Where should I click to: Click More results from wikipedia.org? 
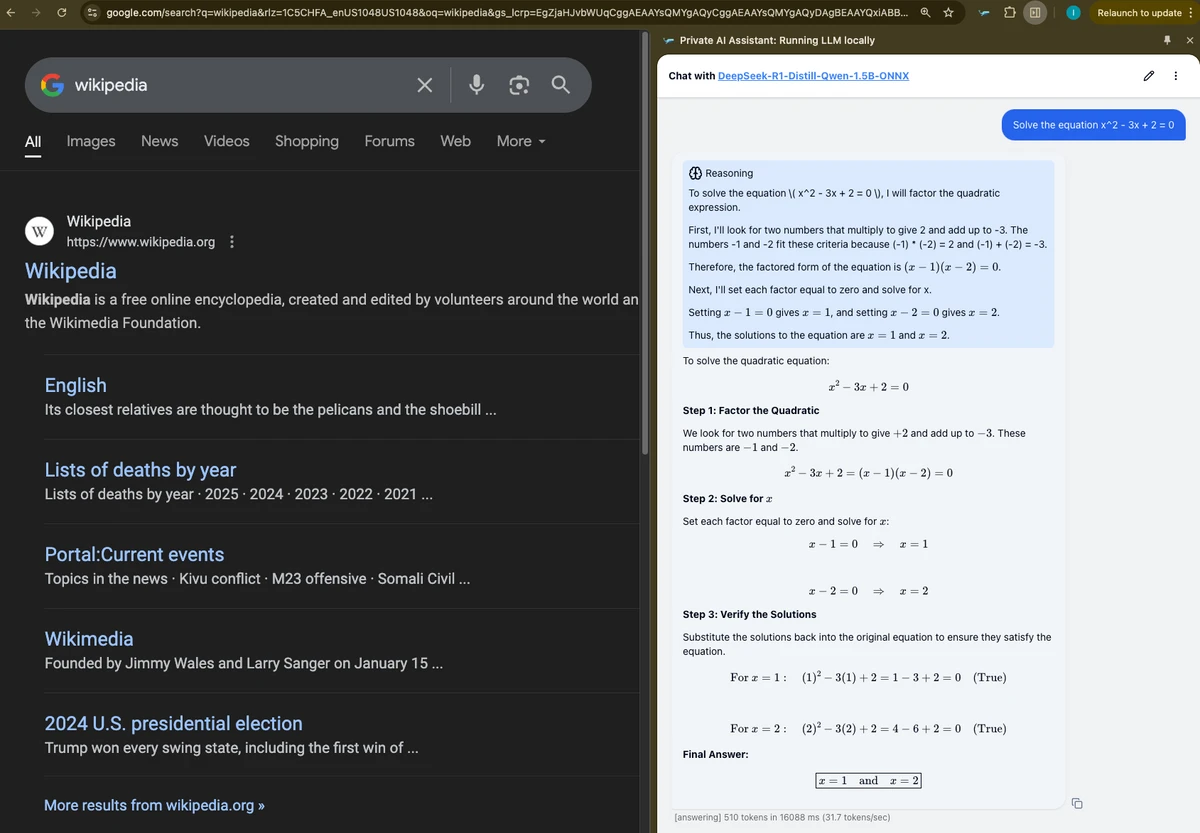pyautogui.click(x=154, y=805)
